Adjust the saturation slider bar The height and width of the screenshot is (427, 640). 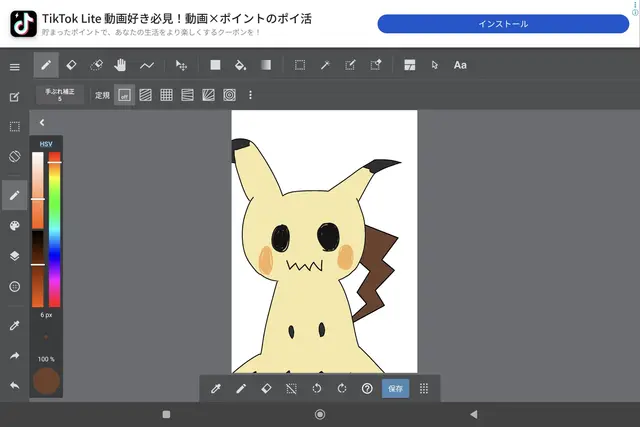pos(38,190)
